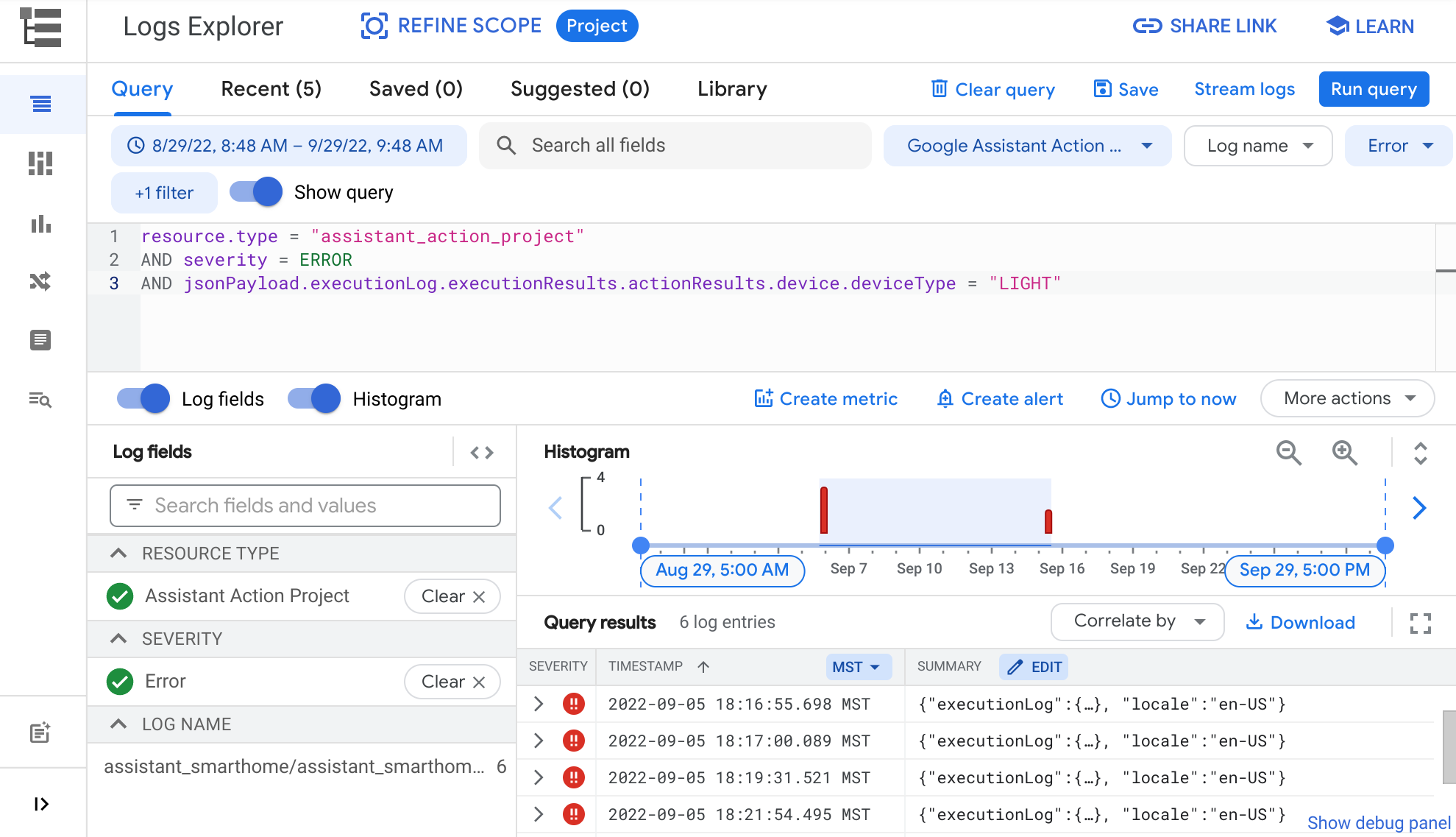Screen dimensions: 1456x837
Task: Click the histogram zoom in magnifier
Action: point(1346,451)
